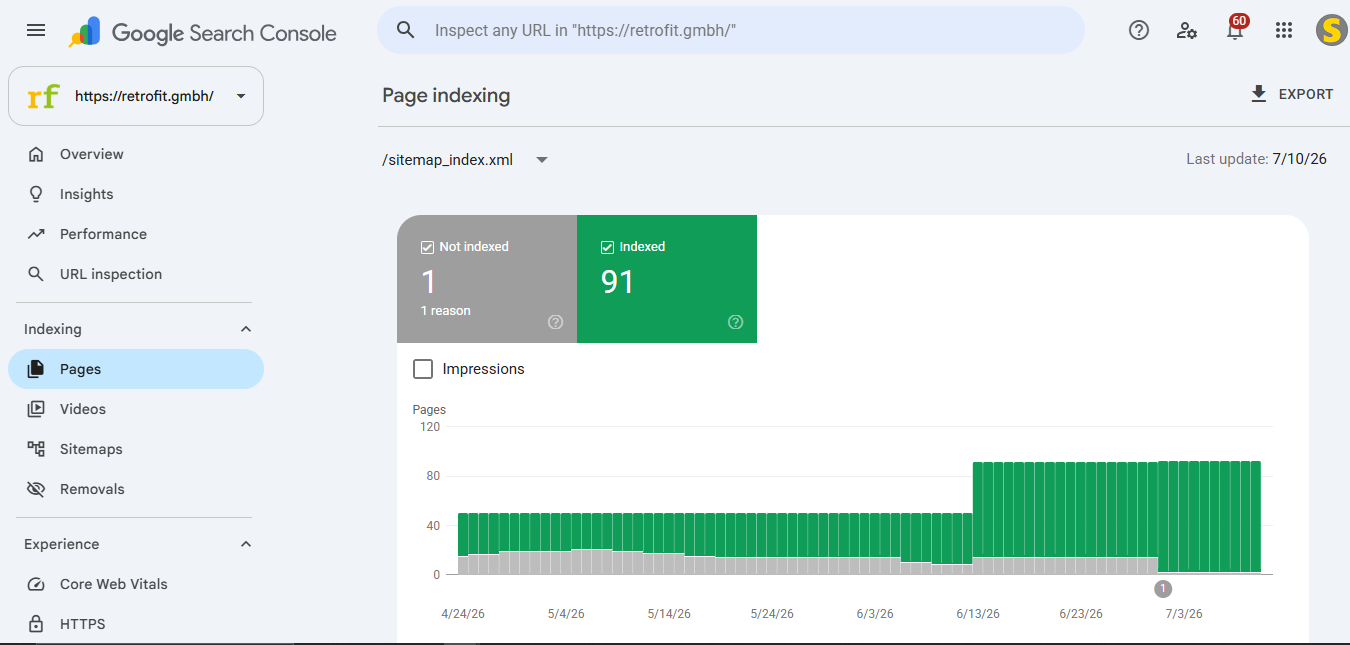Select the Not indexed card showing 1
The width and height of the screenshot is (1350, 645).
point(487,279)
